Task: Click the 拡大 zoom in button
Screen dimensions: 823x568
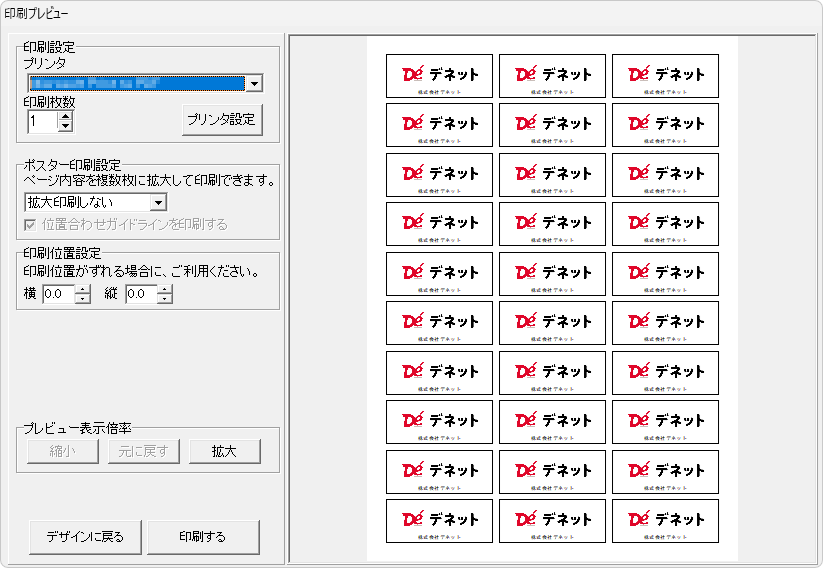Action: (225, 451)
